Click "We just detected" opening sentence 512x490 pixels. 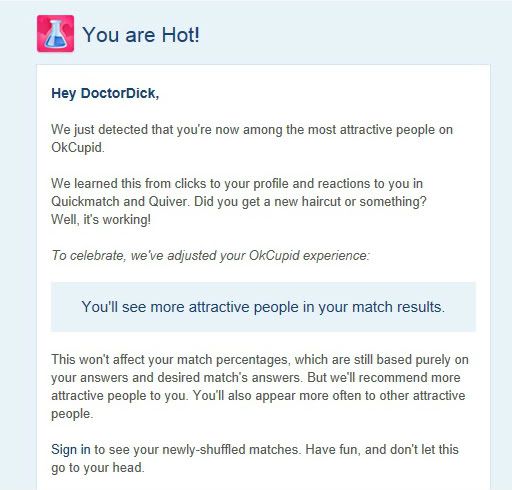point(100,130)
